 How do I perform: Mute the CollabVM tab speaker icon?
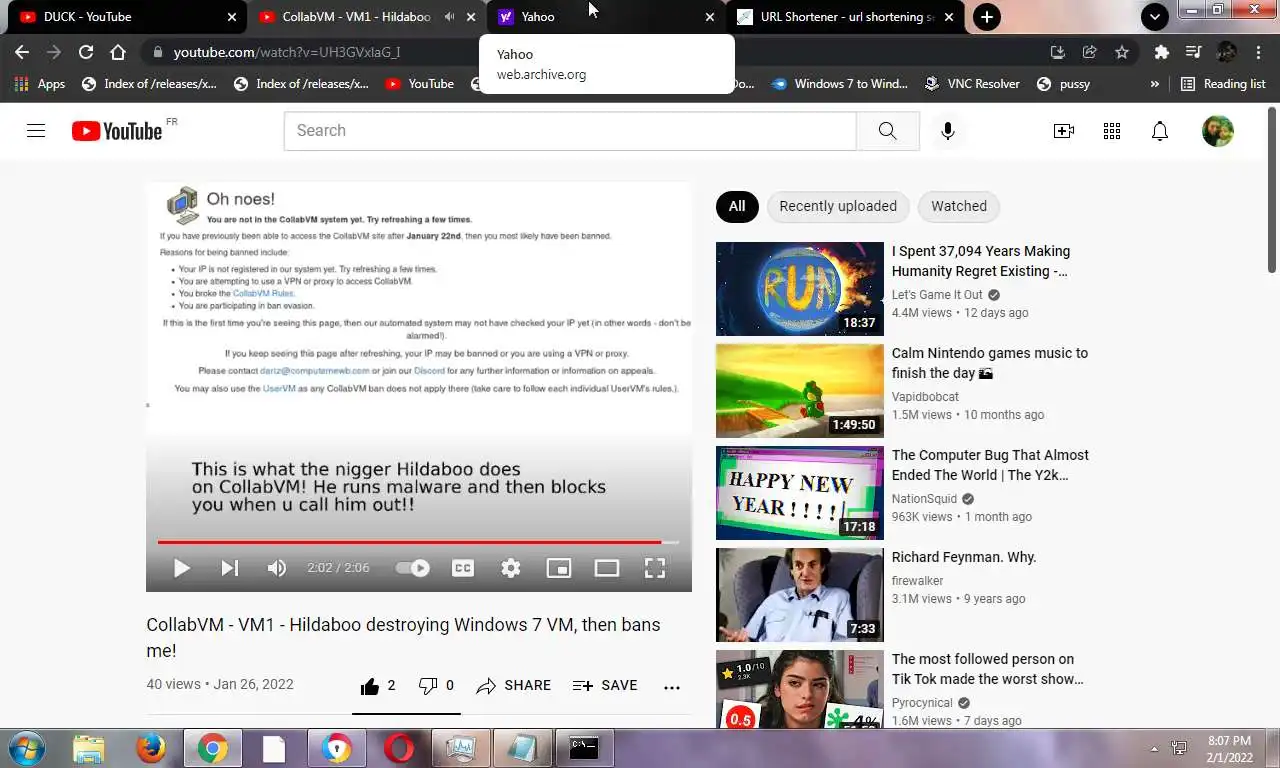pyautogui.click(x=449, y=17)
